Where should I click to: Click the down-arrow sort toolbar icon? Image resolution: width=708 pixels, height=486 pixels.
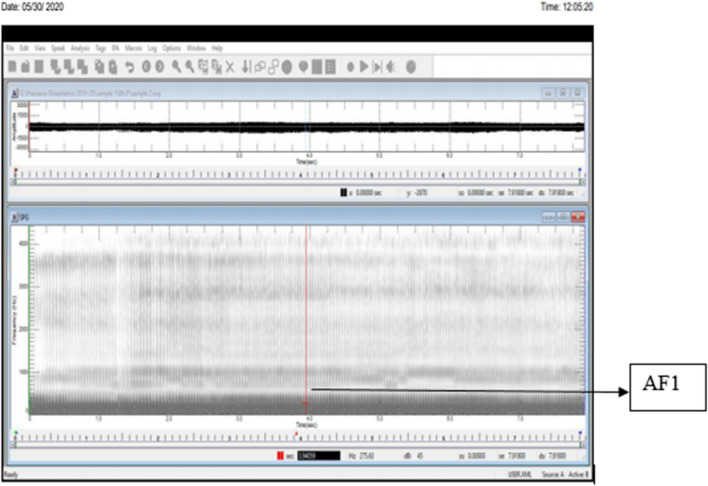pos(246,67)
